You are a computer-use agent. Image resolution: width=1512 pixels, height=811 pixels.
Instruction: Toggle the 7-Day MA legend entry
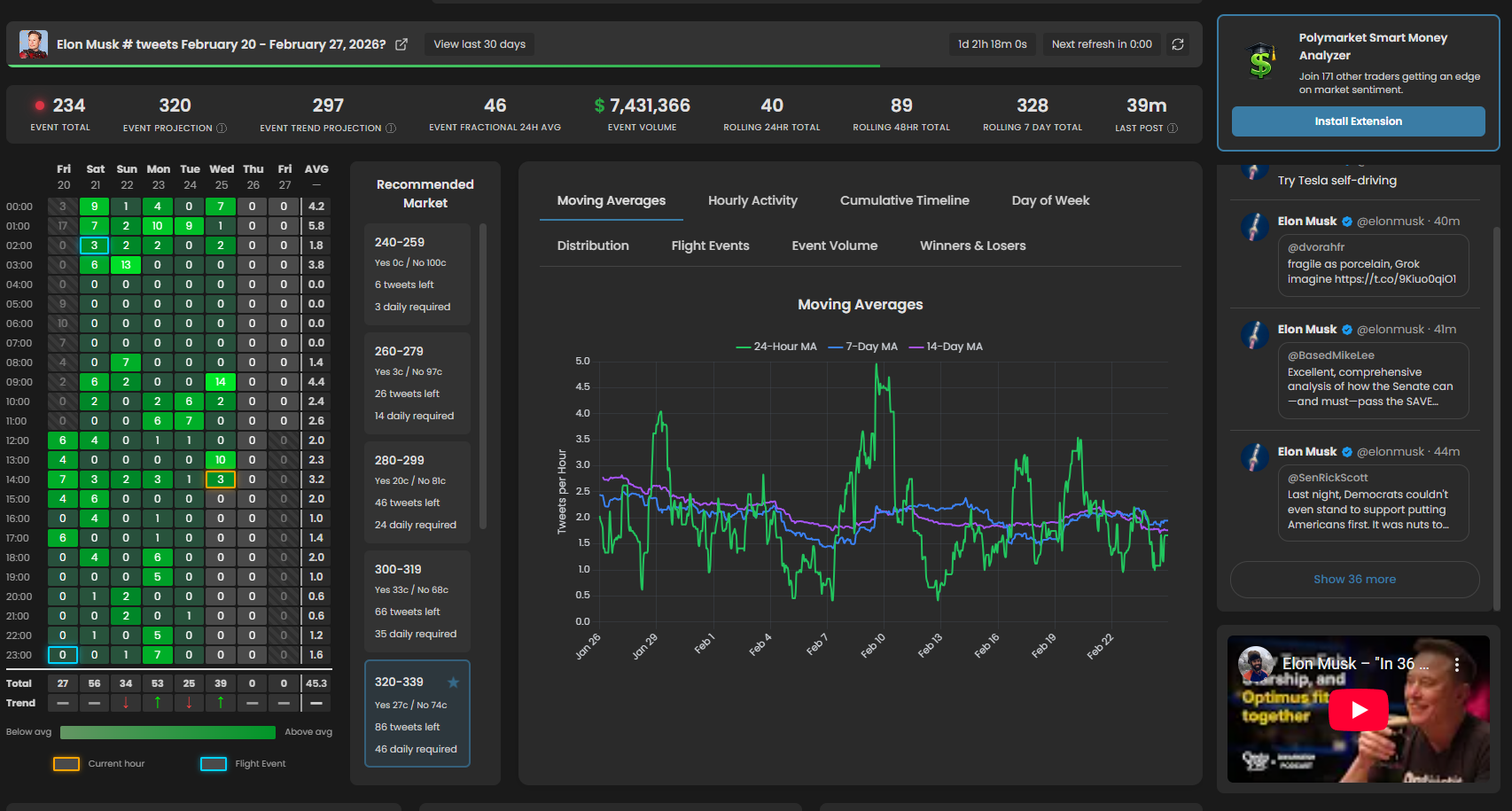[863, 347]
